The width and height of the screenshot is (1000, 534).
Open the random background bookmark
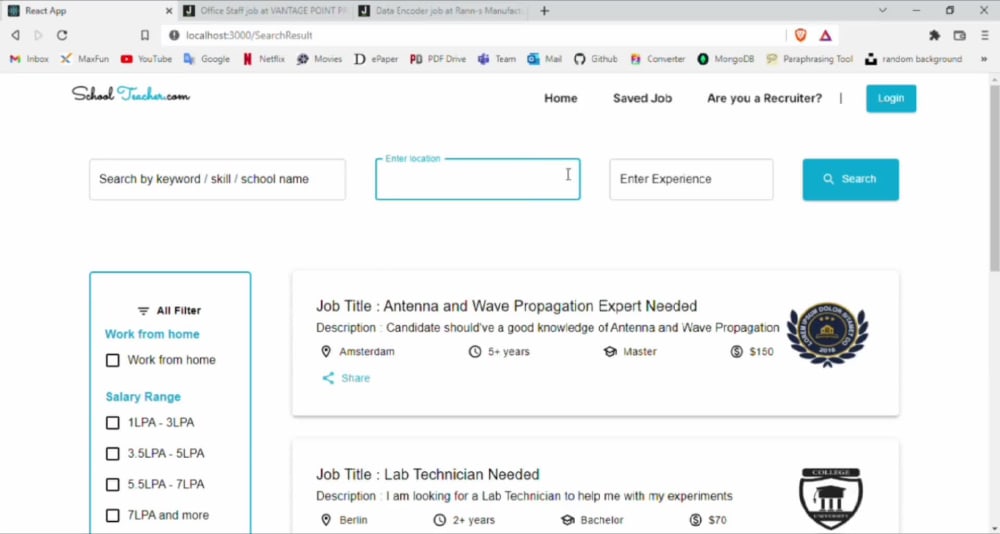(x=914, y=59)
